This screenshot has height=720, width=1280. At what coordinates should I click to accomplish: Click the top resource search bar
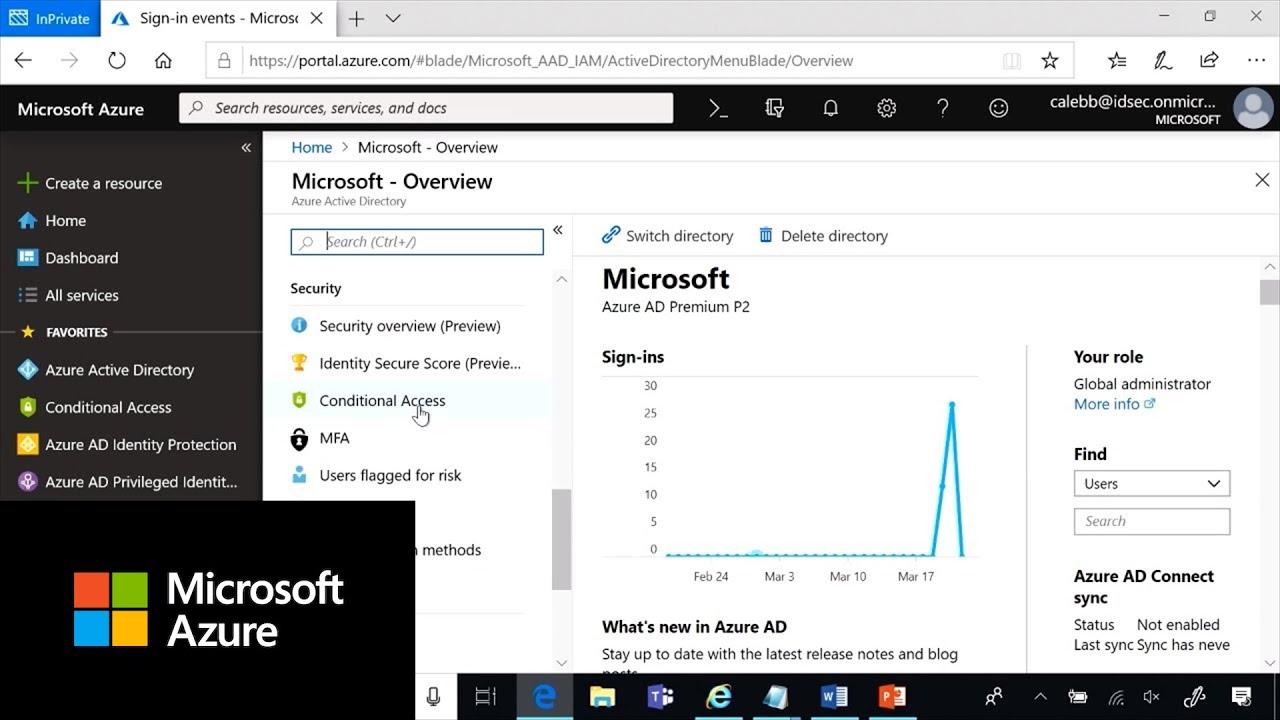click(x=426, y=108)
